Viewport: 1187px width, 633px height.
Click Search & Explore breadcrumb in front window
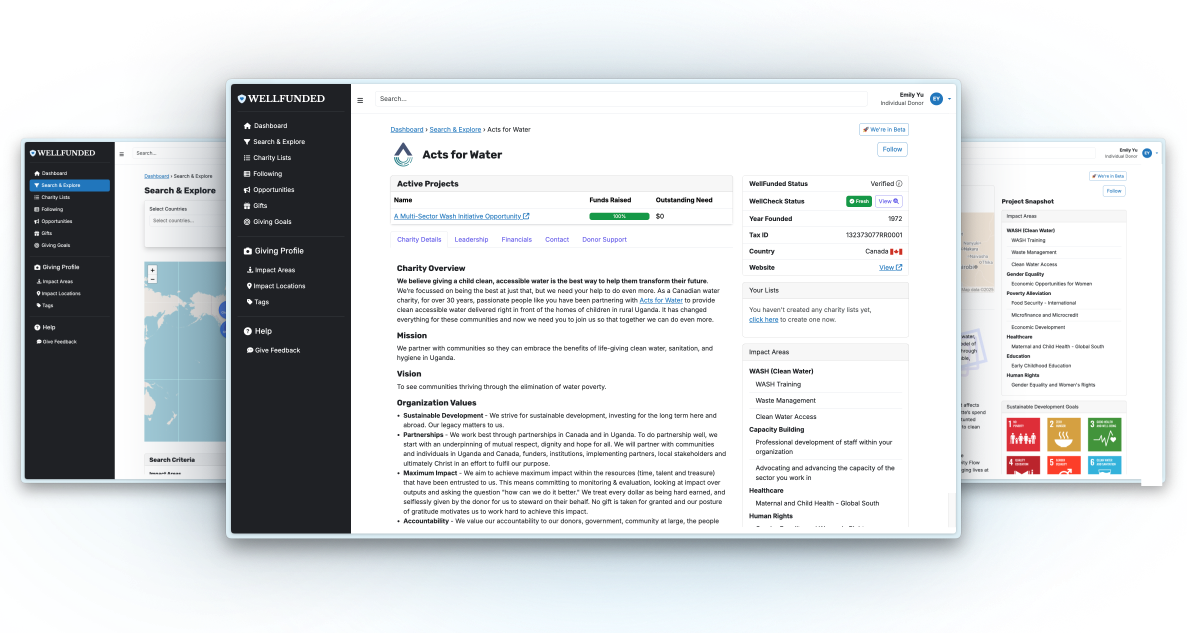(x=455, y=129)
